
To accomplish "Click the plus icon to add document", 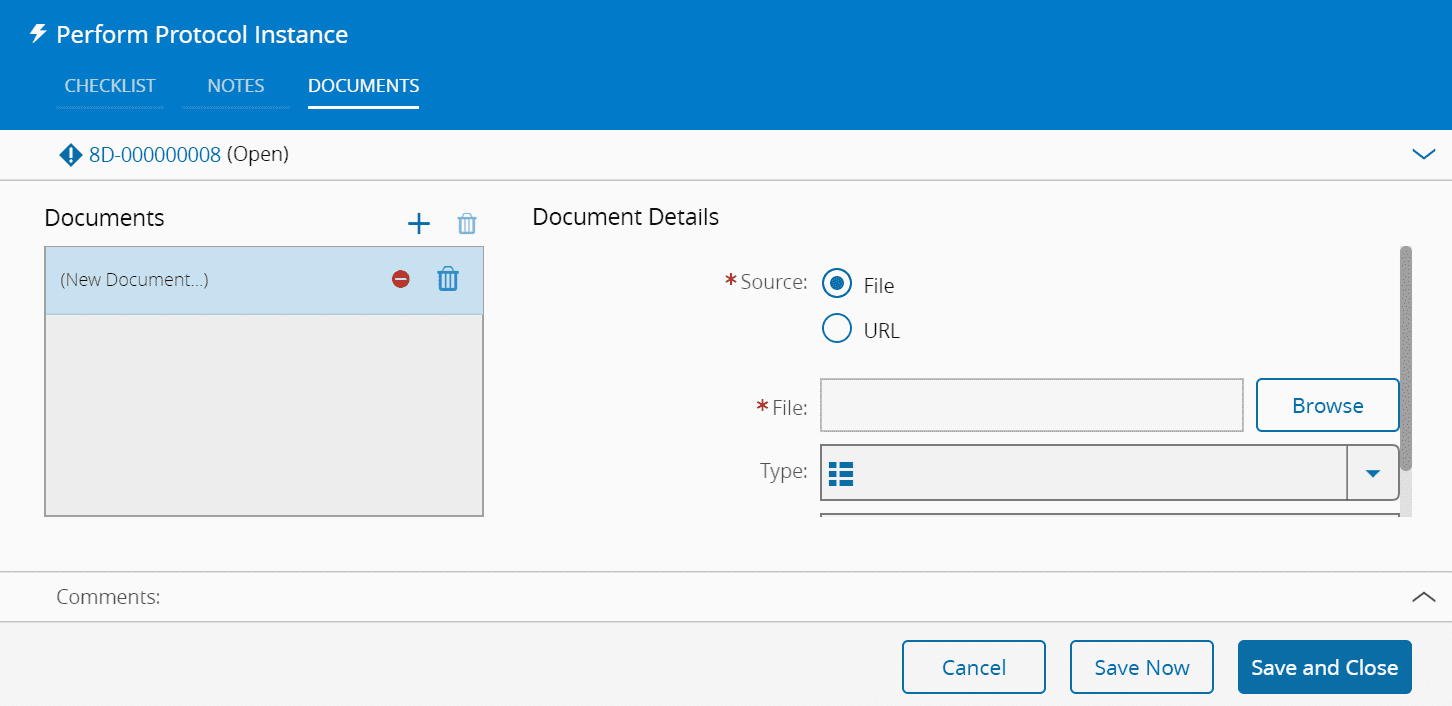I will 419,224.
